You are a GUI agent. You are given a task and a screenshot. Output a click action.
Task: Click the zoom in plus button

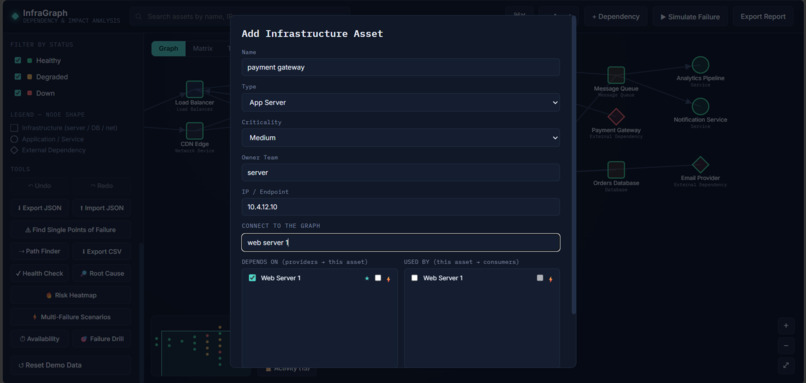(785, 326)
